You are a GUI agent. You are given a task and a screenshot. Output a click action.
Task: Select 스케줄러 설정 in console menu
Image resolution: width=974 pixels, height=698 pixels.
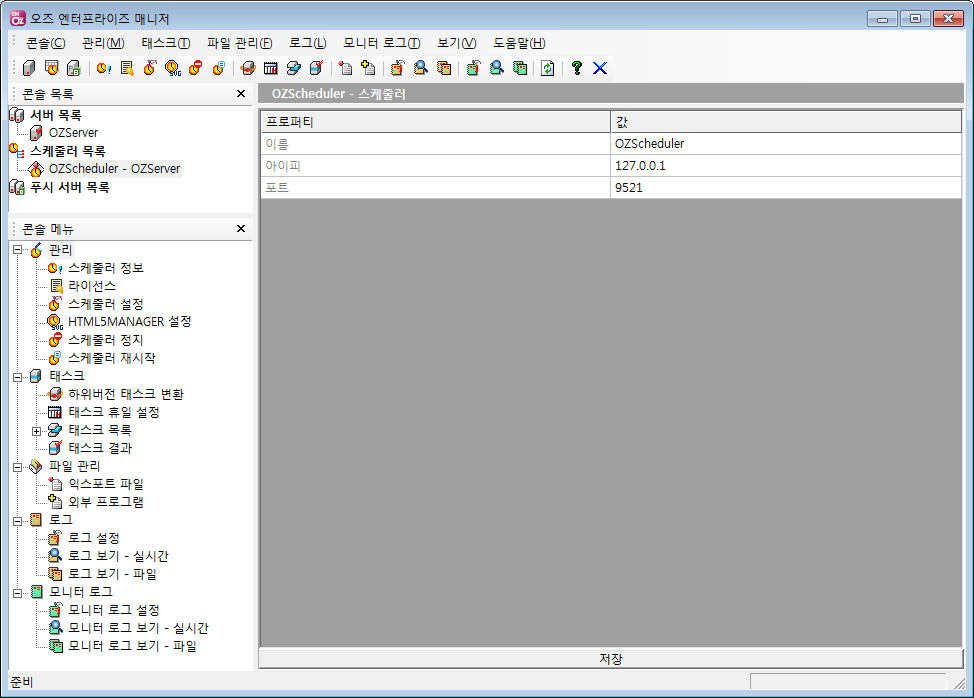coord(106,304)
